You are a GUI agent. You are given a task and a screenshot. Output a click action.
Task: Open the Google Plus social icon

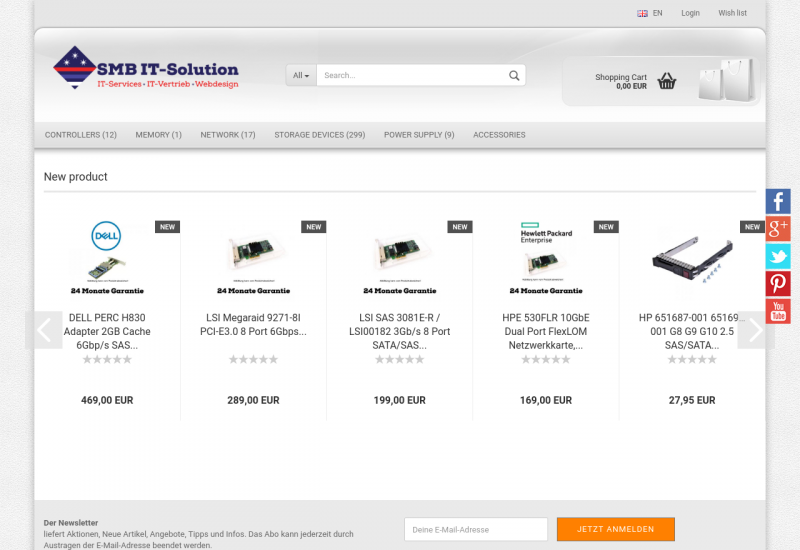point(778,228)
